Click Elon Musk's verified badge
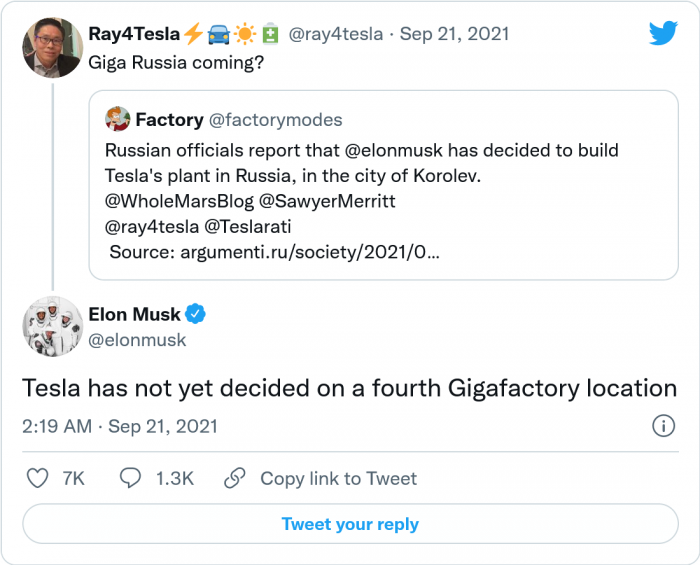 pyautogui.click(x=196, y=314)
